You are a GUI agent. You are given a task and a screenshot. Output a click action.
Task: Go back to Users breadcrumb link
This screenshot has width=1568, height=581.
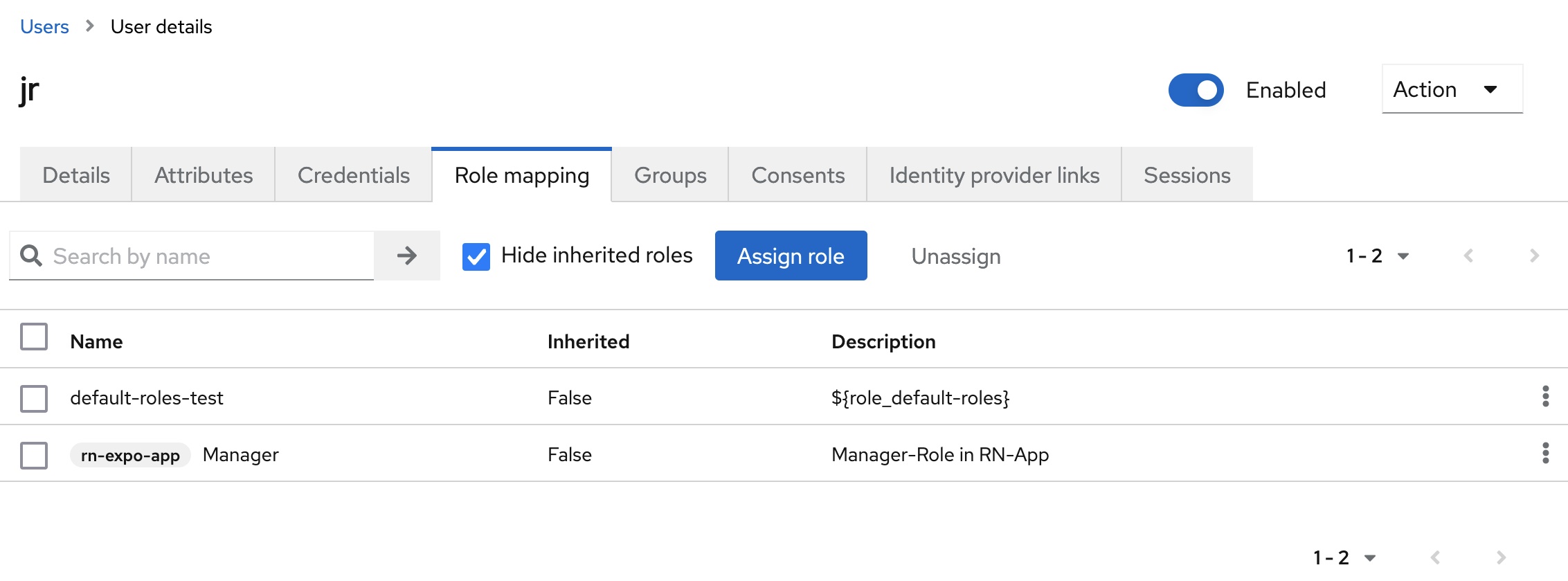tap(44, 26)
